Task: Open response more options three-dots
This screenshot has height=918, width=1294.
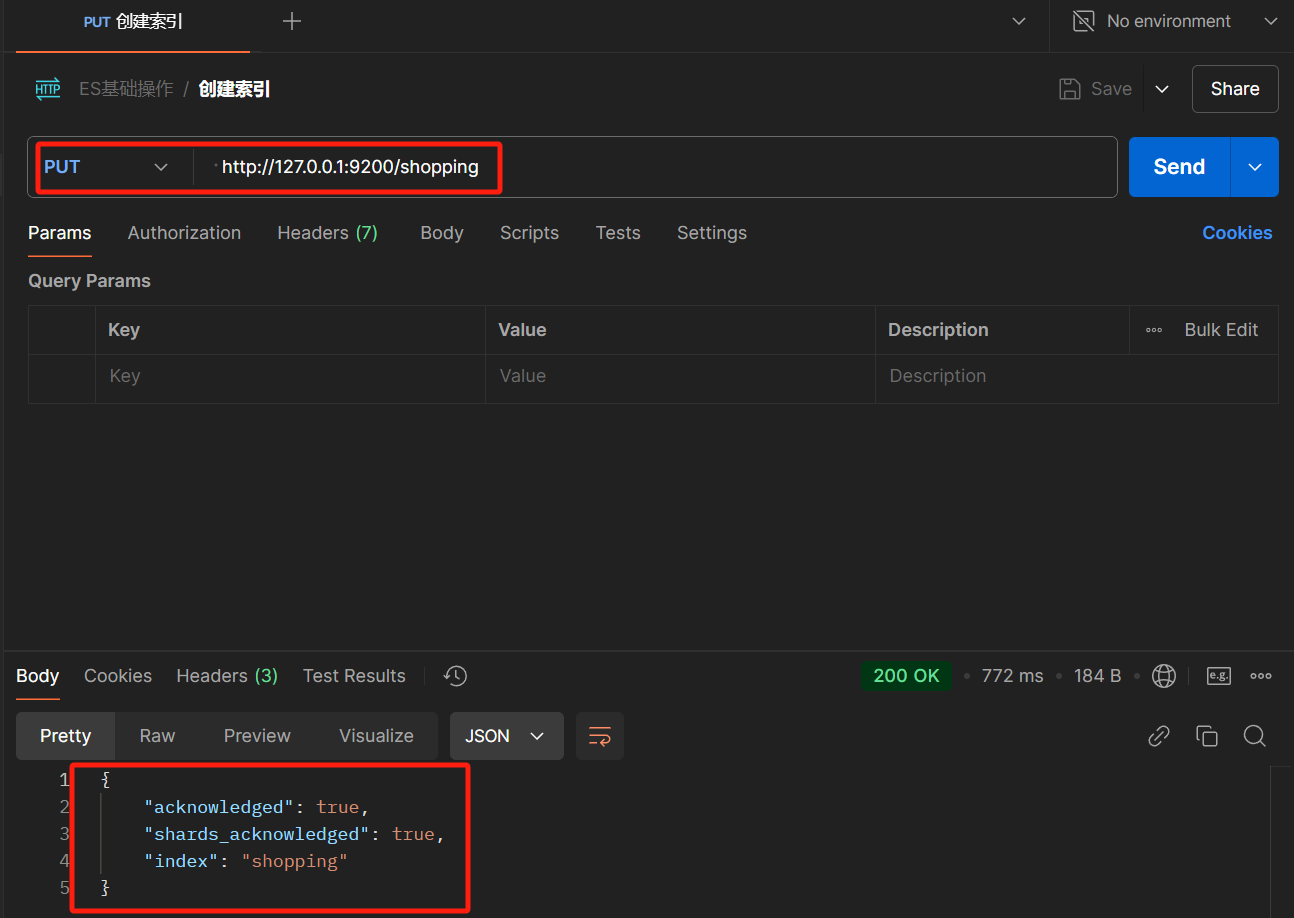Action: click(x=1261, y=676)
